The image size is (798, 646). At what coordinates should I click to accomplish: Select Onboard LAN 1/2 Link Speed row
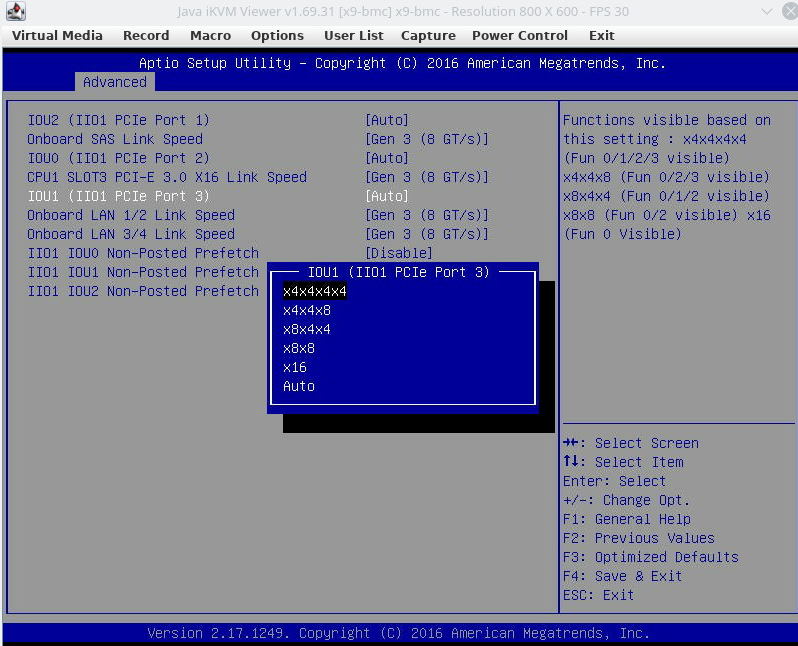131,215
